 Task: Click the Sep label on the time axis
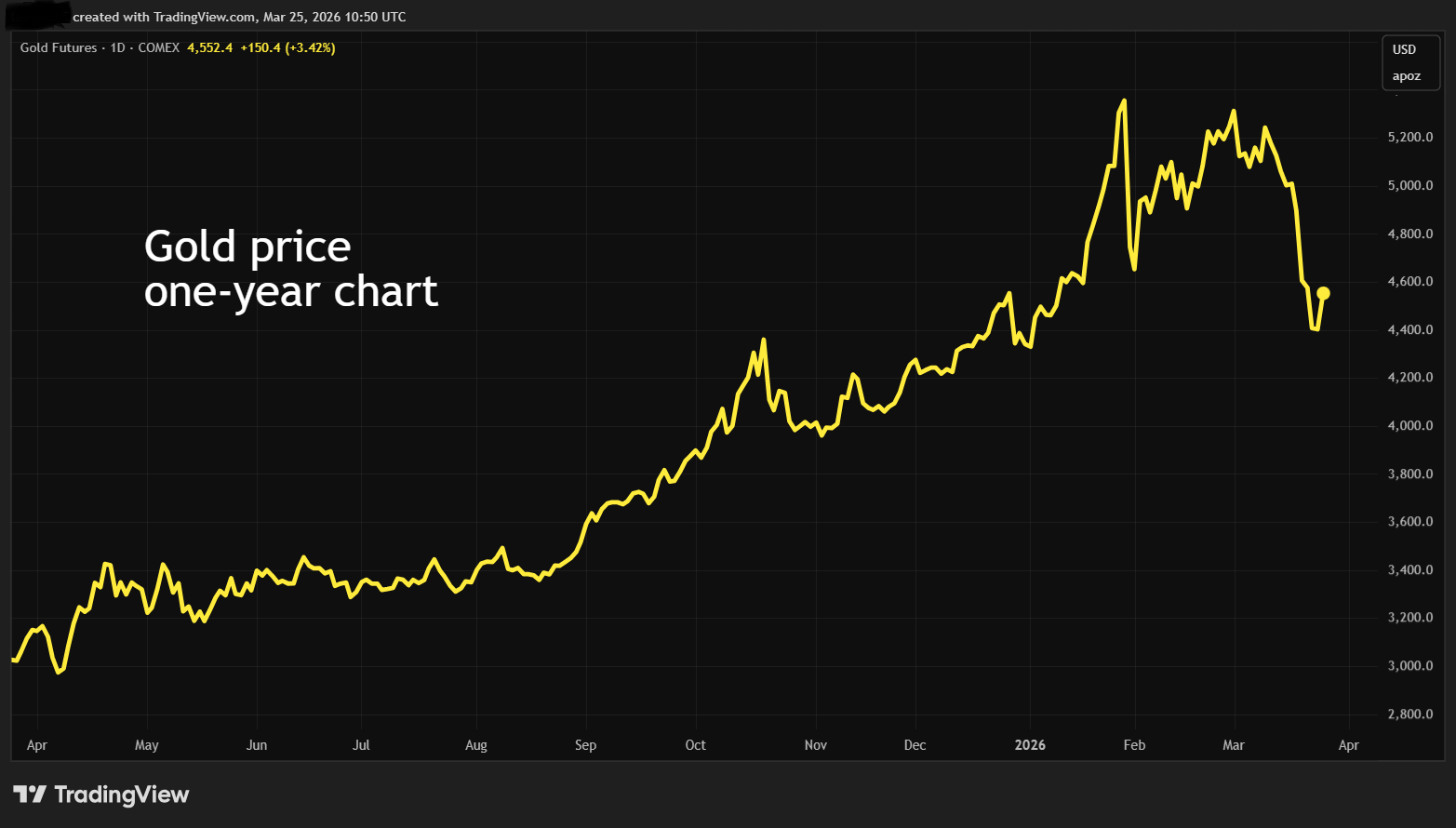tap(586, 745)
